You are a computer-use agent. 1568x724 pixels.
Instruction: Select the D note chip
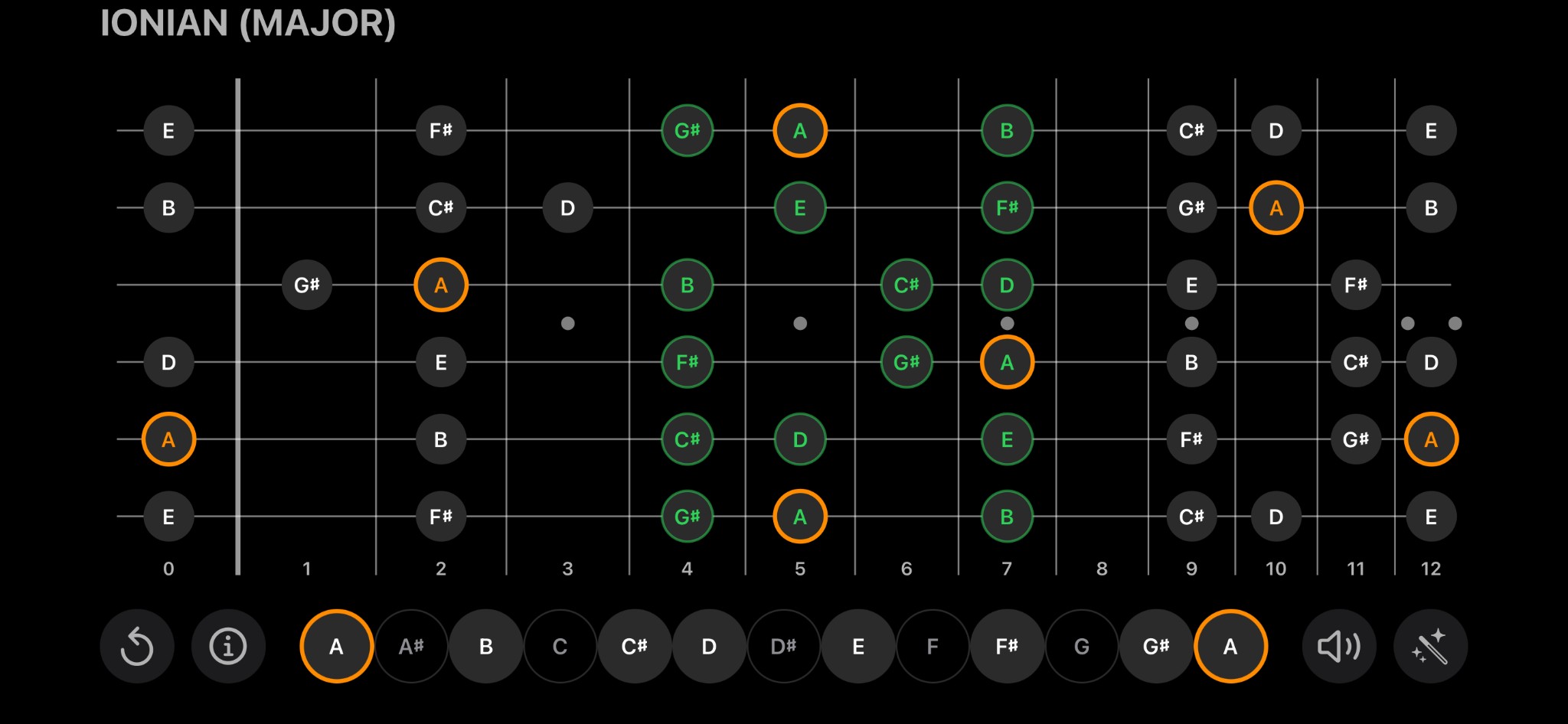pyautogui.click(x=709, y=645)
